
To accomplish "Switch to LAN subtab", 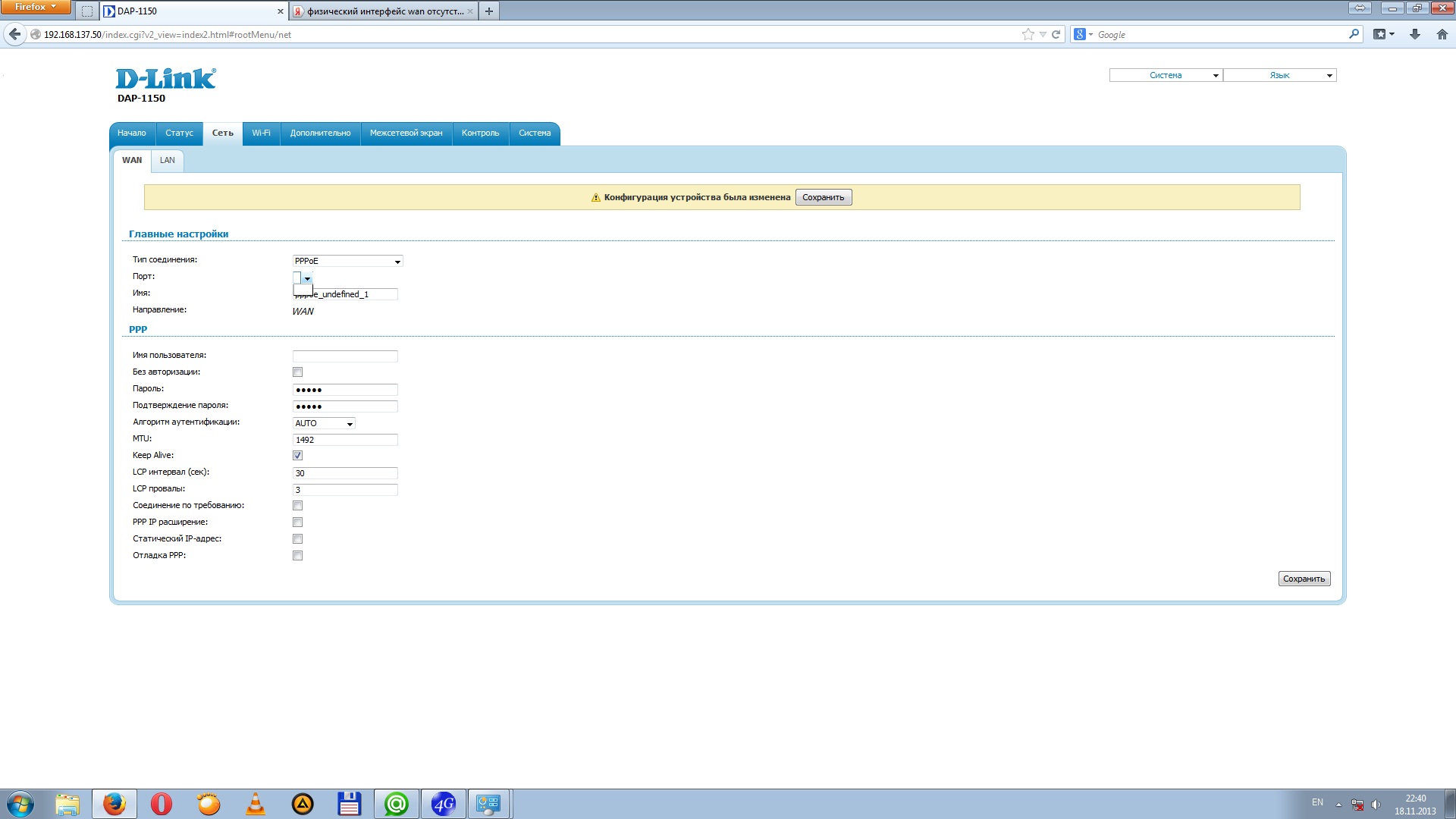I will (x=167, y=160).
